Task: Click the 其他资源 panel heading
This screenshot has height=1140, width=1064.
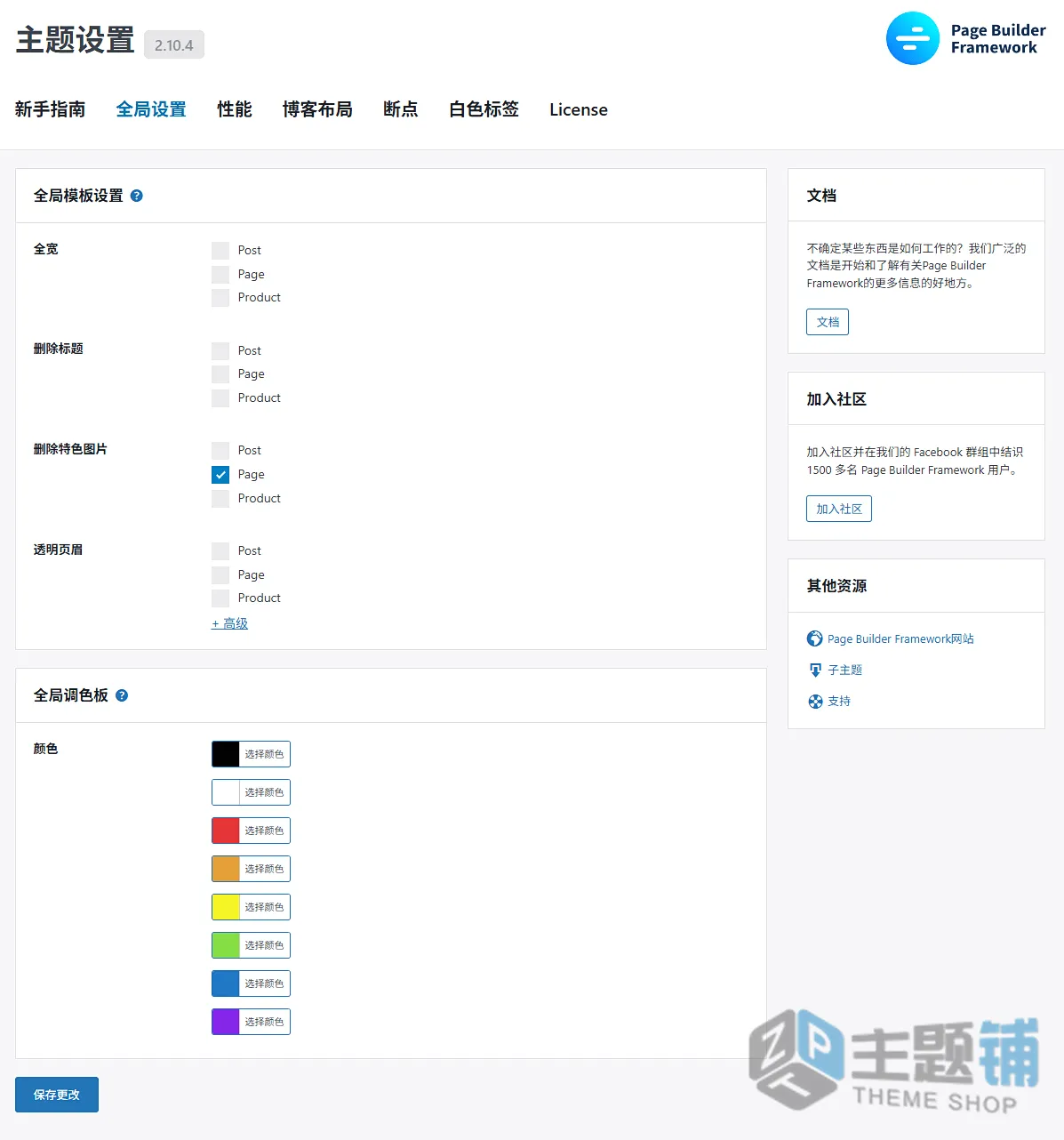Action: coord(836,586)
